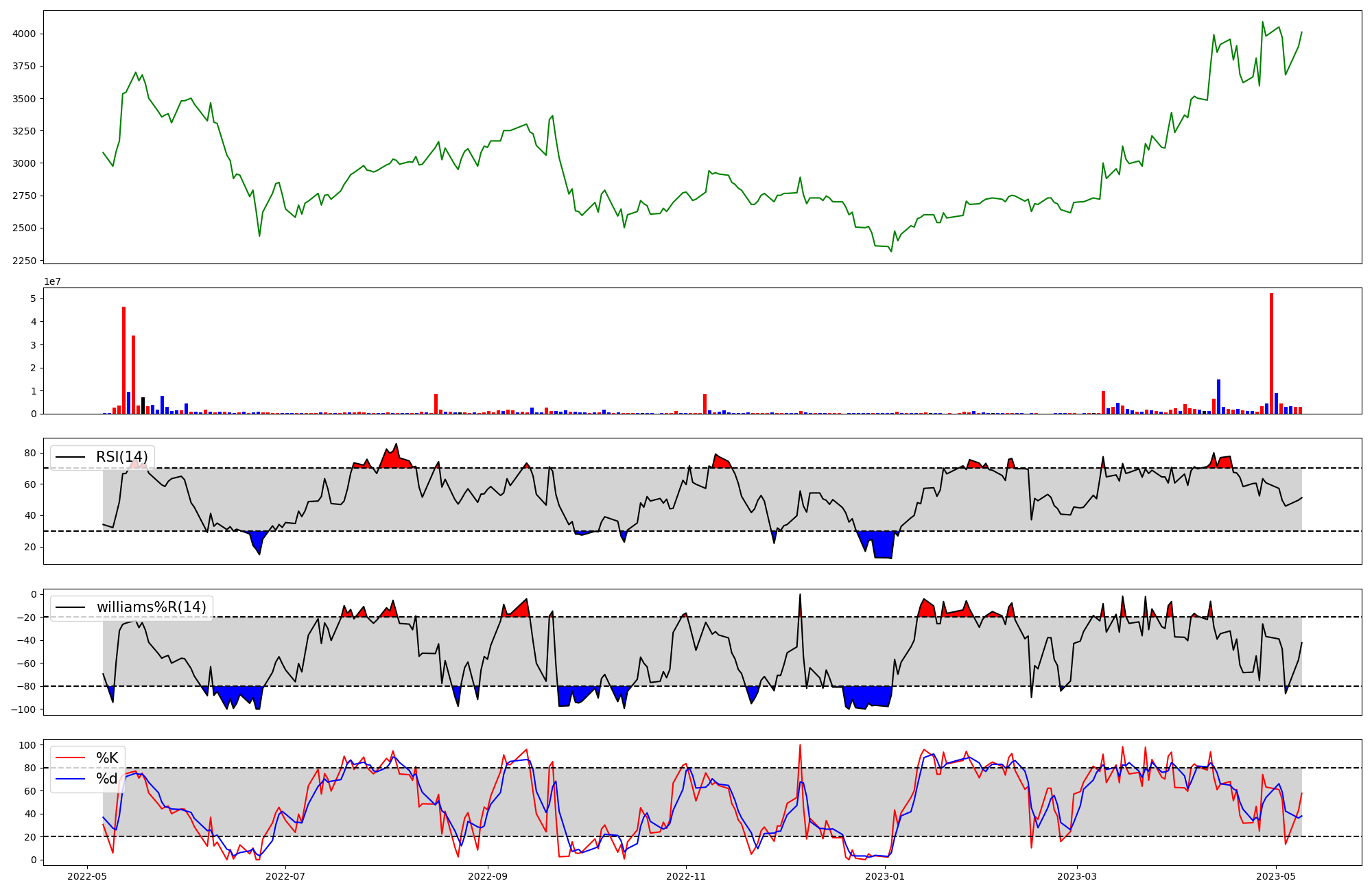The width and height of the screenshot is (1372, 892).
Task: Click the 2023-03 date tick label
Action: tap(1077, 876)
